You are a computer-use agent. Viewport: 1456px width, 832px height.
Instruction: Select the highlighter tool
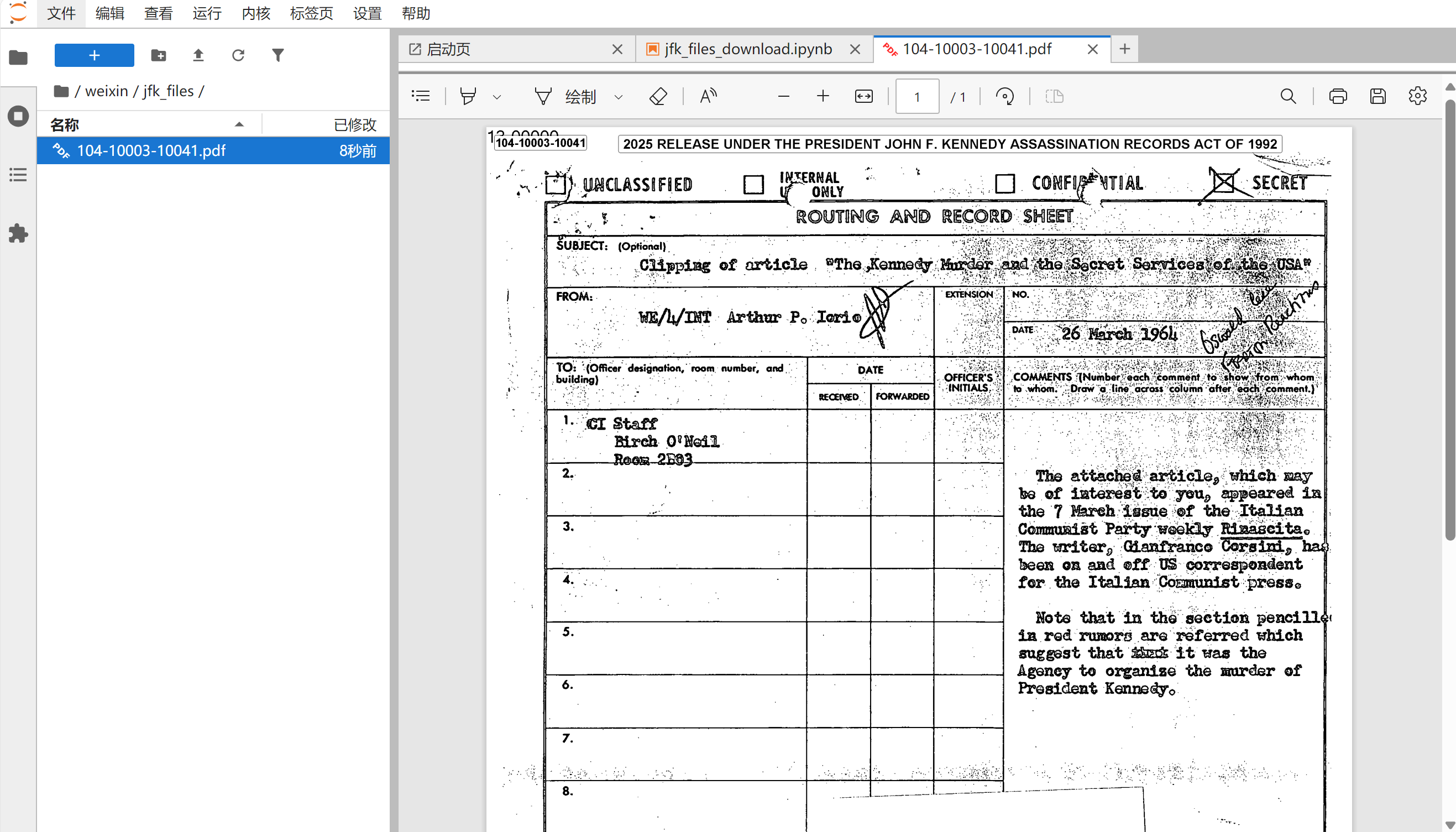tap(468, 97)
